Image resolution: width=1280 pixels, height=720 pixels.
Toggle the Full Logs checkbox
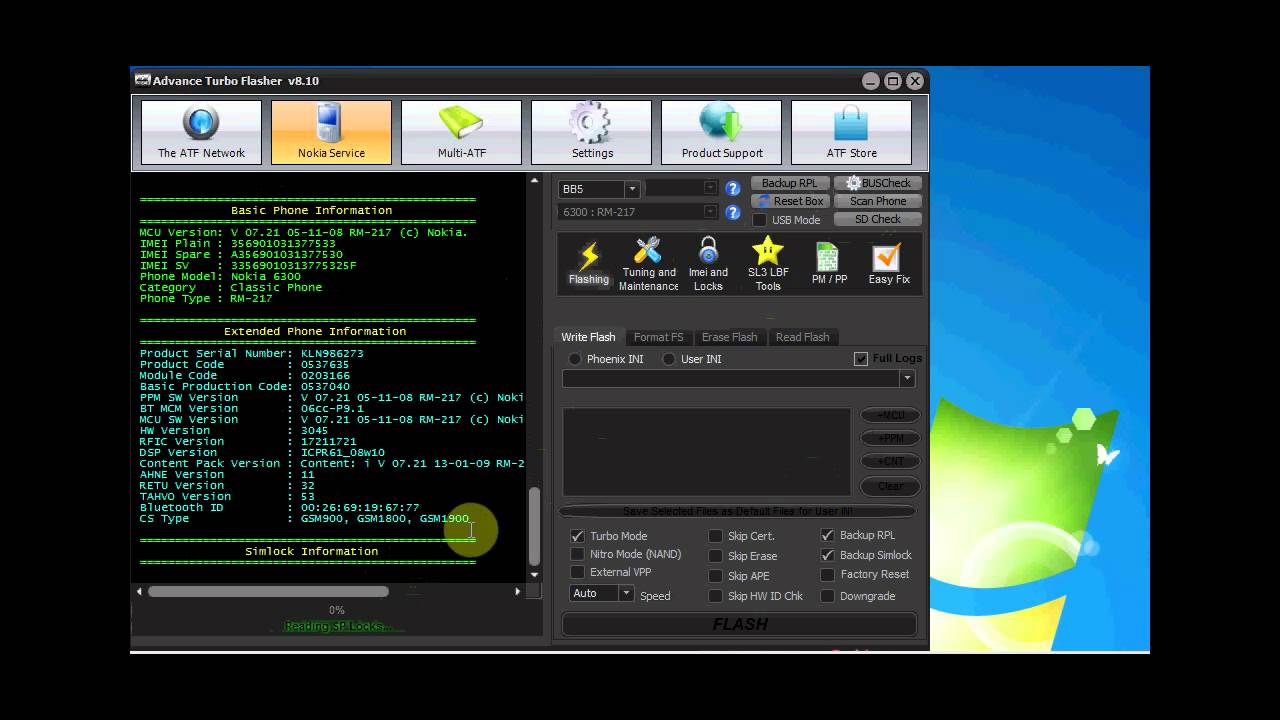tap(860, 359)
